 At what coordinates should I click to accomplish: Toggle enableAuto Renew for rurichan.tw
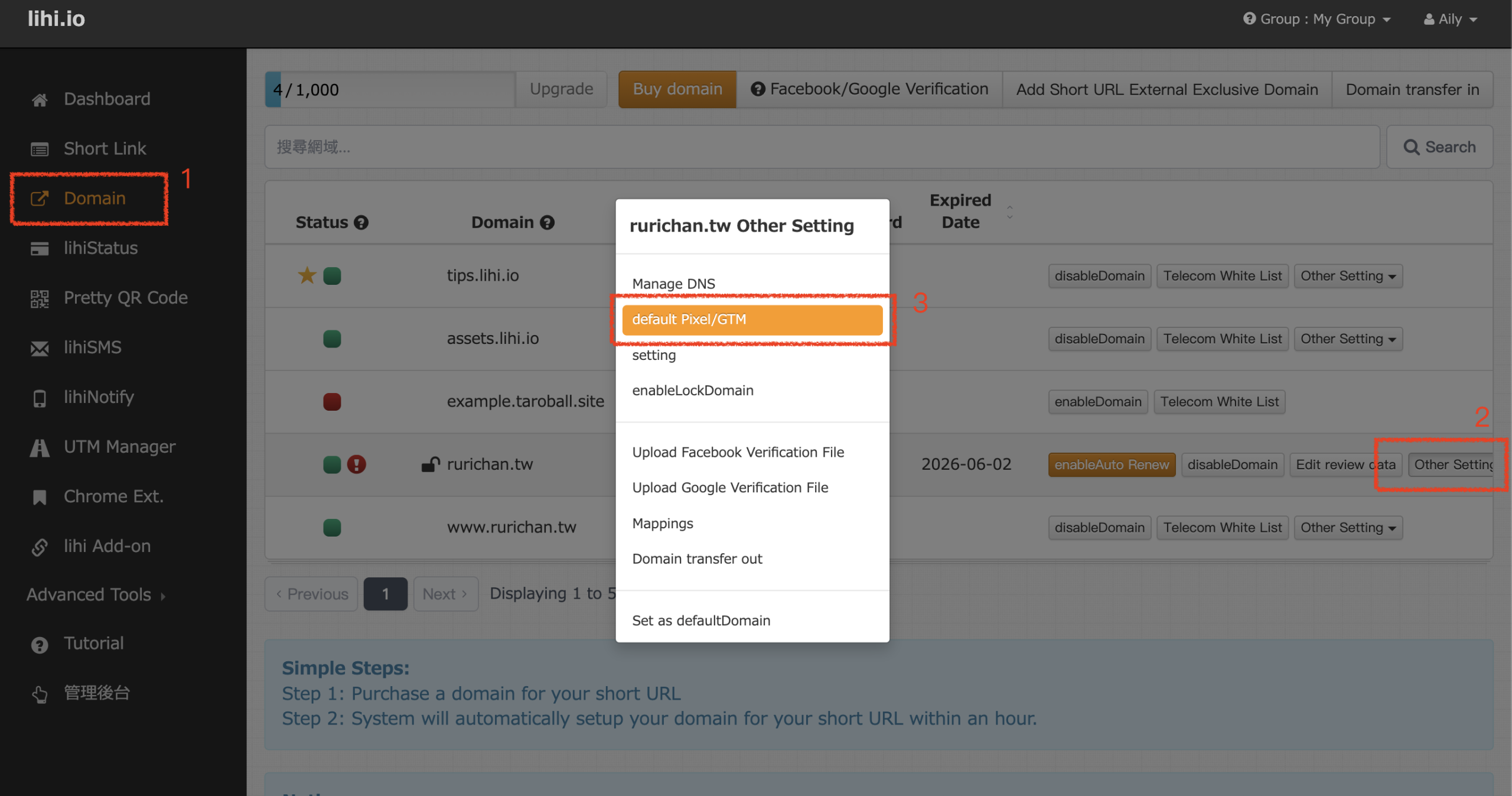tap(1111, 464)
